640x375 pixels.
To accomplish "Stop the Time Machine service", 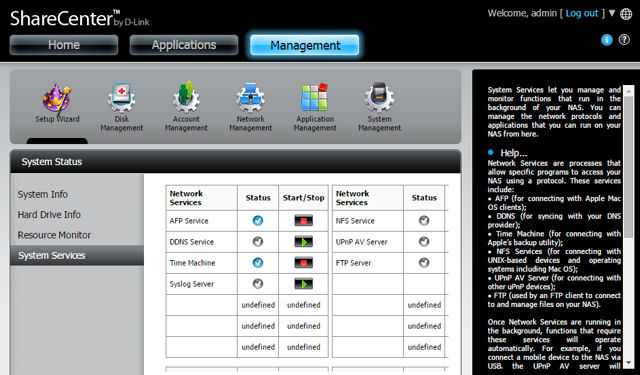I will (304, 262).
